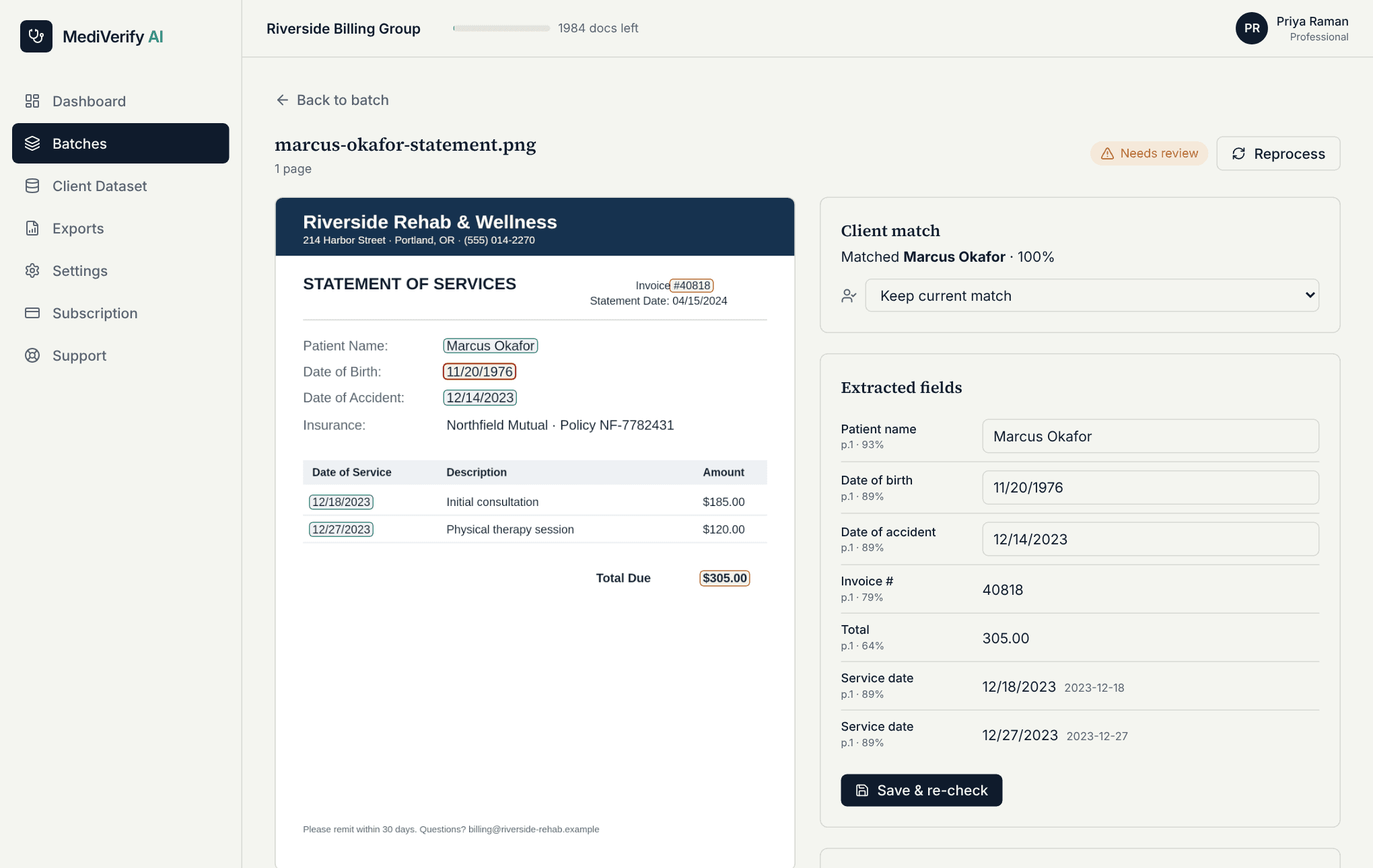Screen dimensions: 1373x868
Task: Open the Support menu item
Action: (x=120, y=355)
